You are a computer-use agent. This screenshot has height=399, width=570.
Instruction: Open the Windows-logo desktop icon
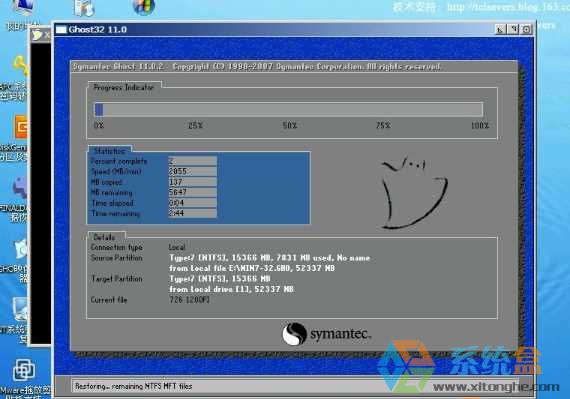(144, 7)
